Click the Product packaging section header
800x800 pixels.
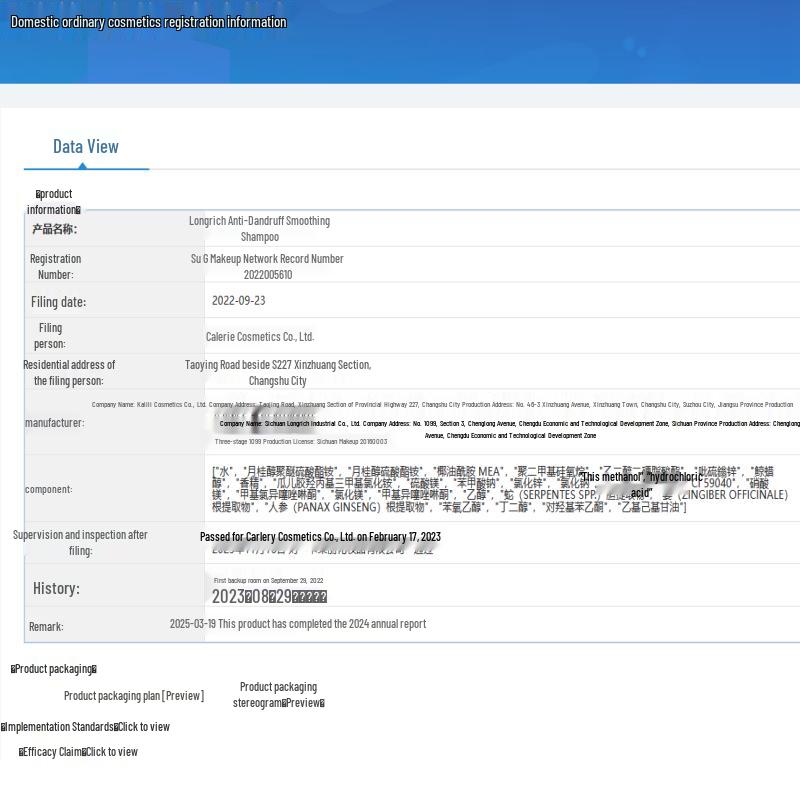tap(53, 669)
